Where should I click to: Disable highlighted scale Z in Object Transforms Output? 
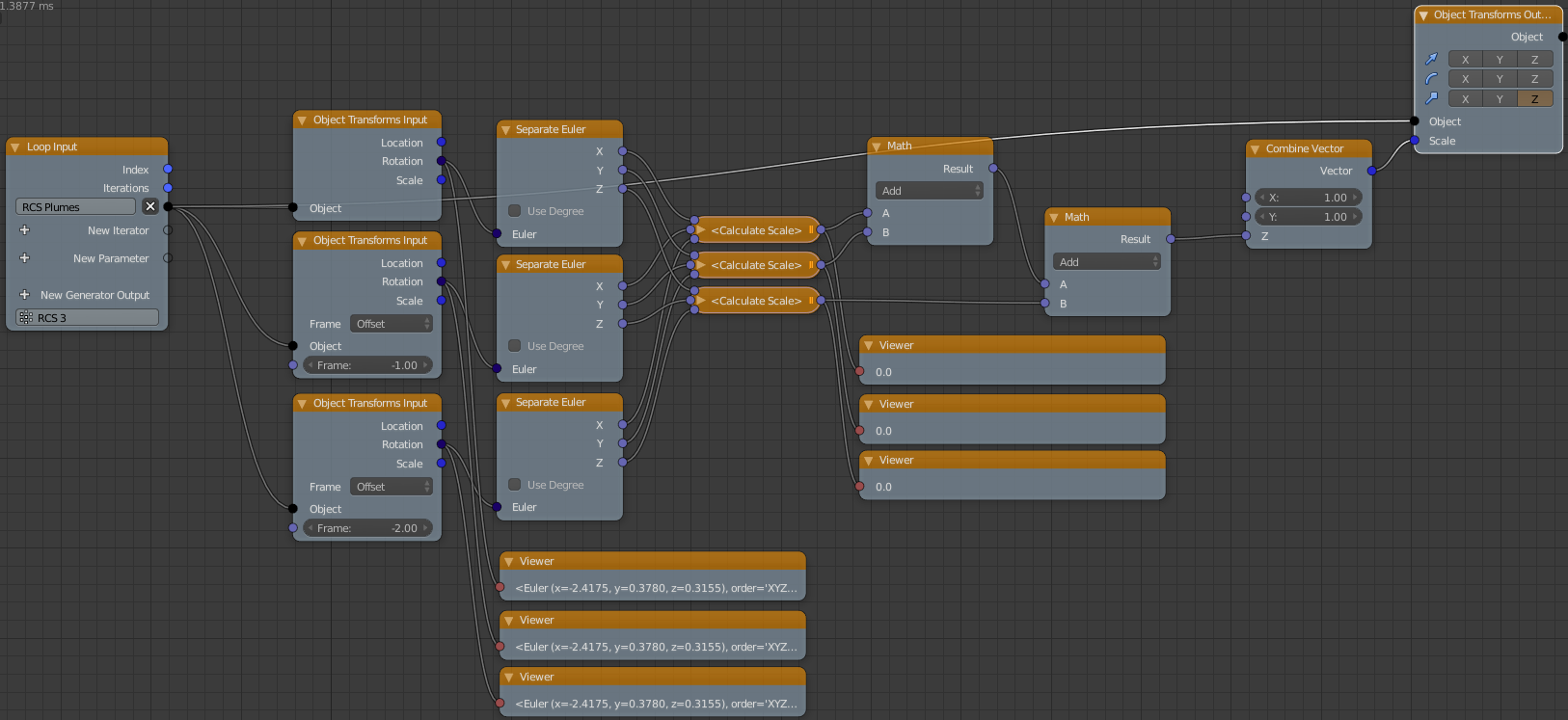point(1534,98)
